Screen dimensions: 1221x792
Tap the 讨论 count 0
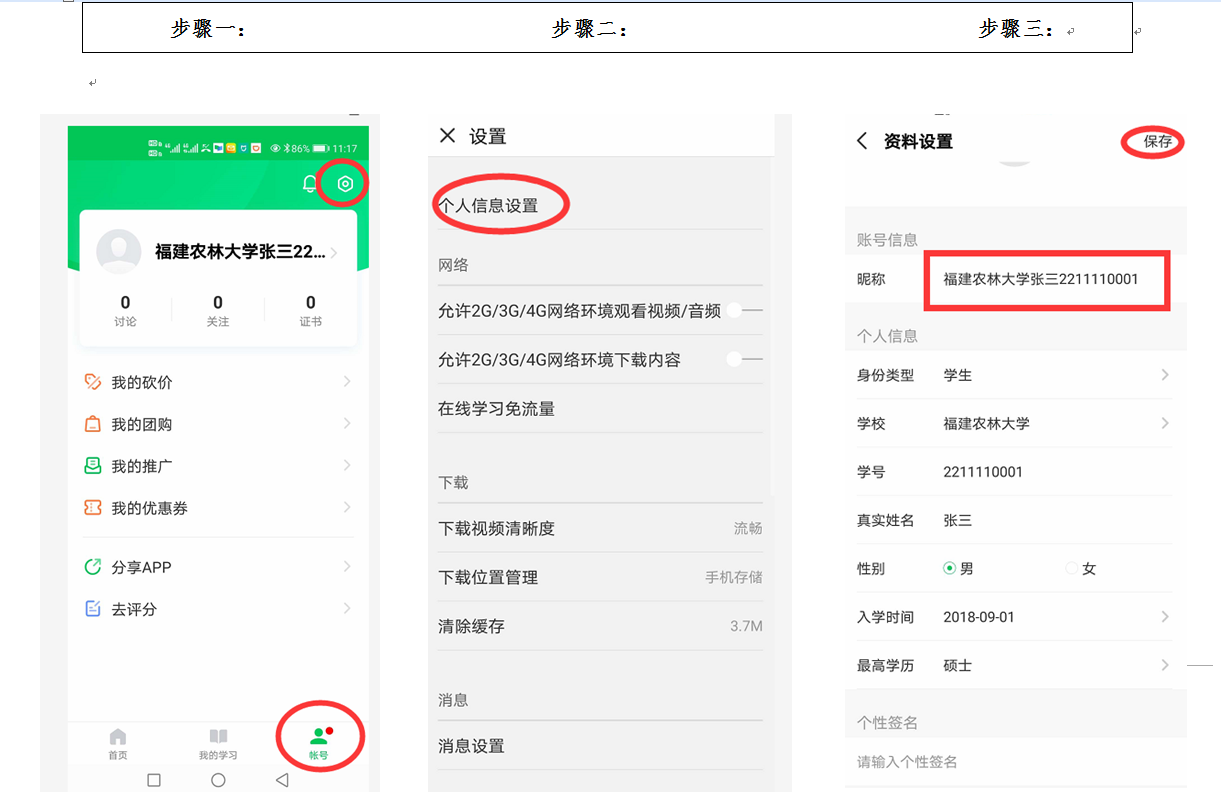coord(125,303)
